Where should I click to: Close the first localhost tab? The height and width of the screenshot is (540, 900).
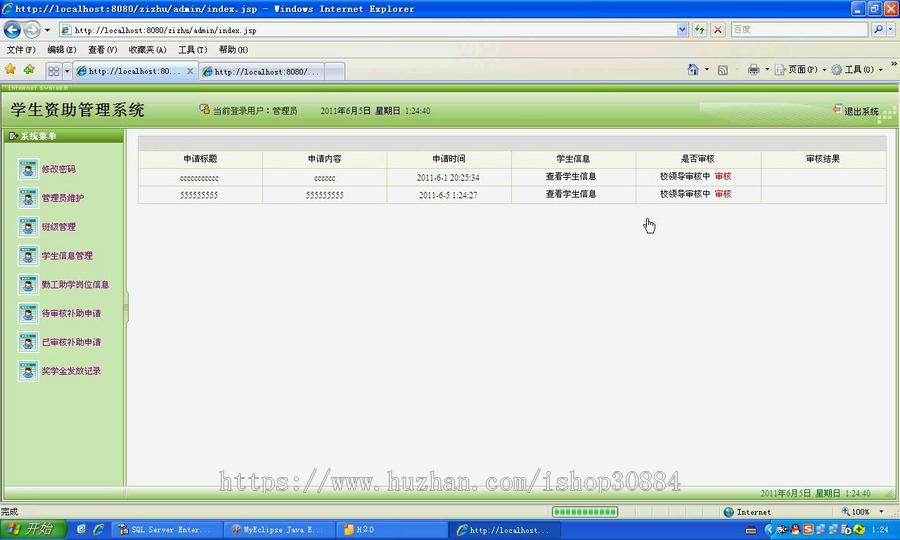click(x=190, y=71)
